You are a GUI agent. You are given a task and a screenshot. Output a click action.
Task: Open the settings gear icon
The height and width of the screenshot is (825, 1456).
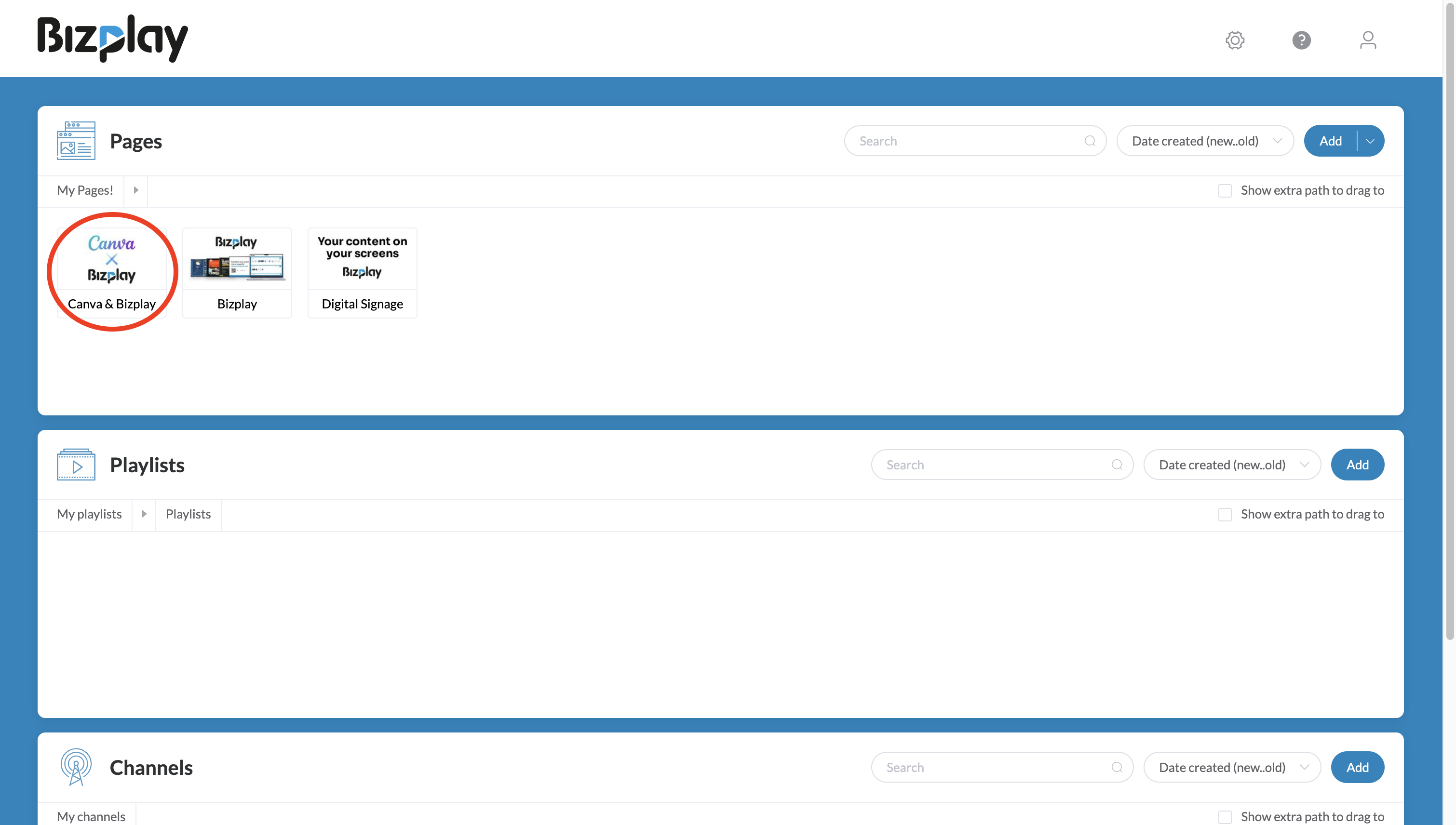point(1234,40)
